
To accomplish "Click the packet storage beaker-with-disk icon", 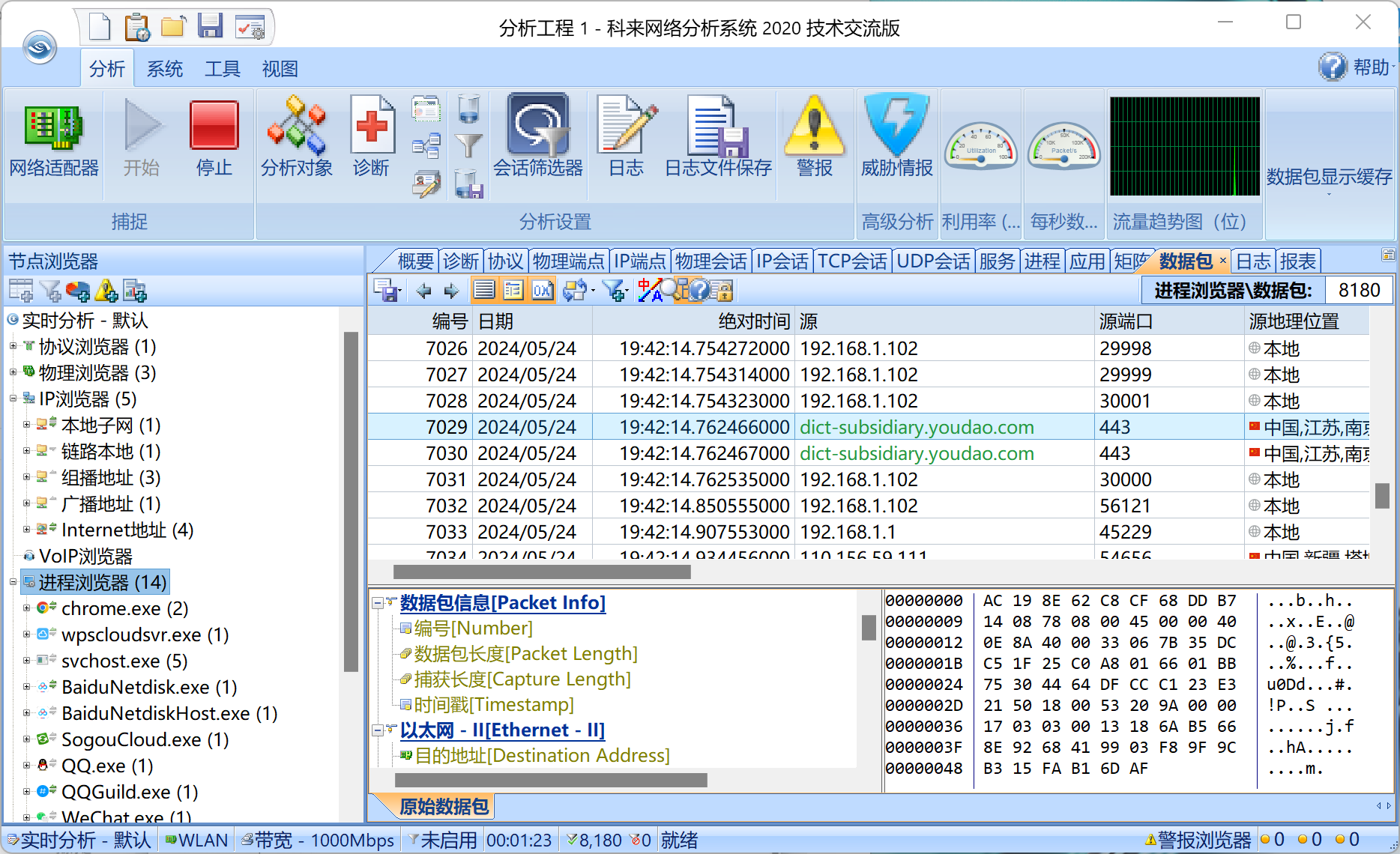I will (x=468, y=184).
